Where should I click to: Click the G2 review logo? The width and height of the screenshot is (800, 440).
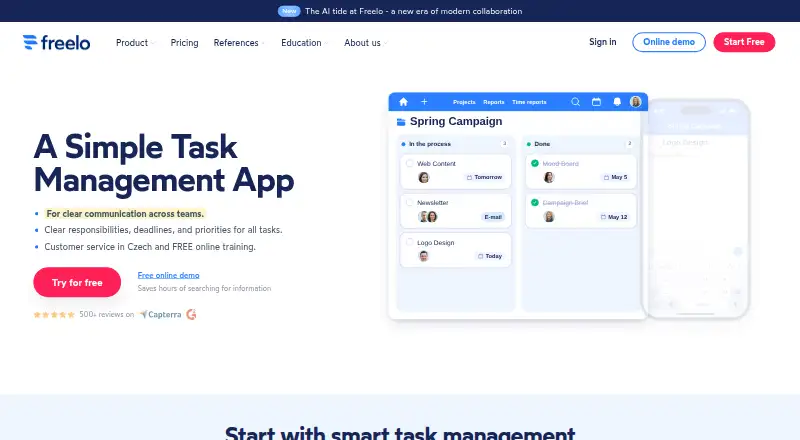pos(191,314)
